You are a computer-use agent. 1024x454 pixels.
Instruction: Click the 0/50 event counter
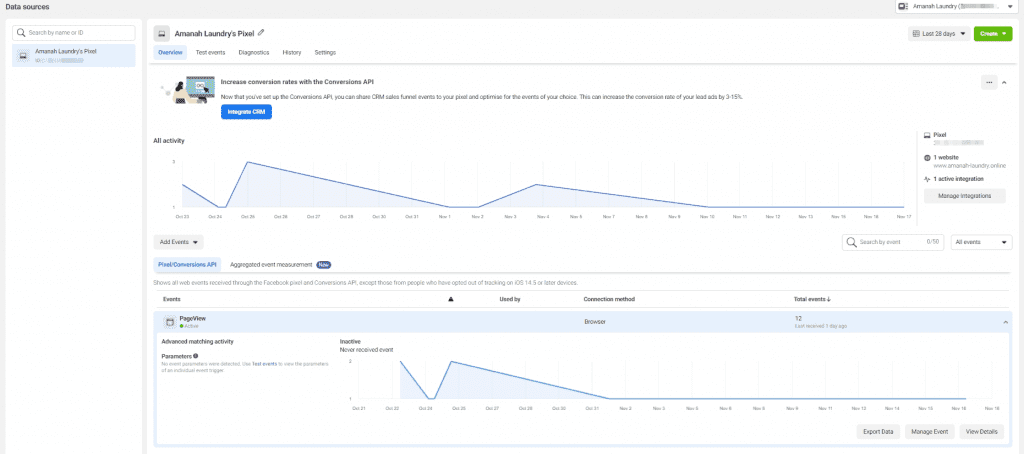[932, 242]
